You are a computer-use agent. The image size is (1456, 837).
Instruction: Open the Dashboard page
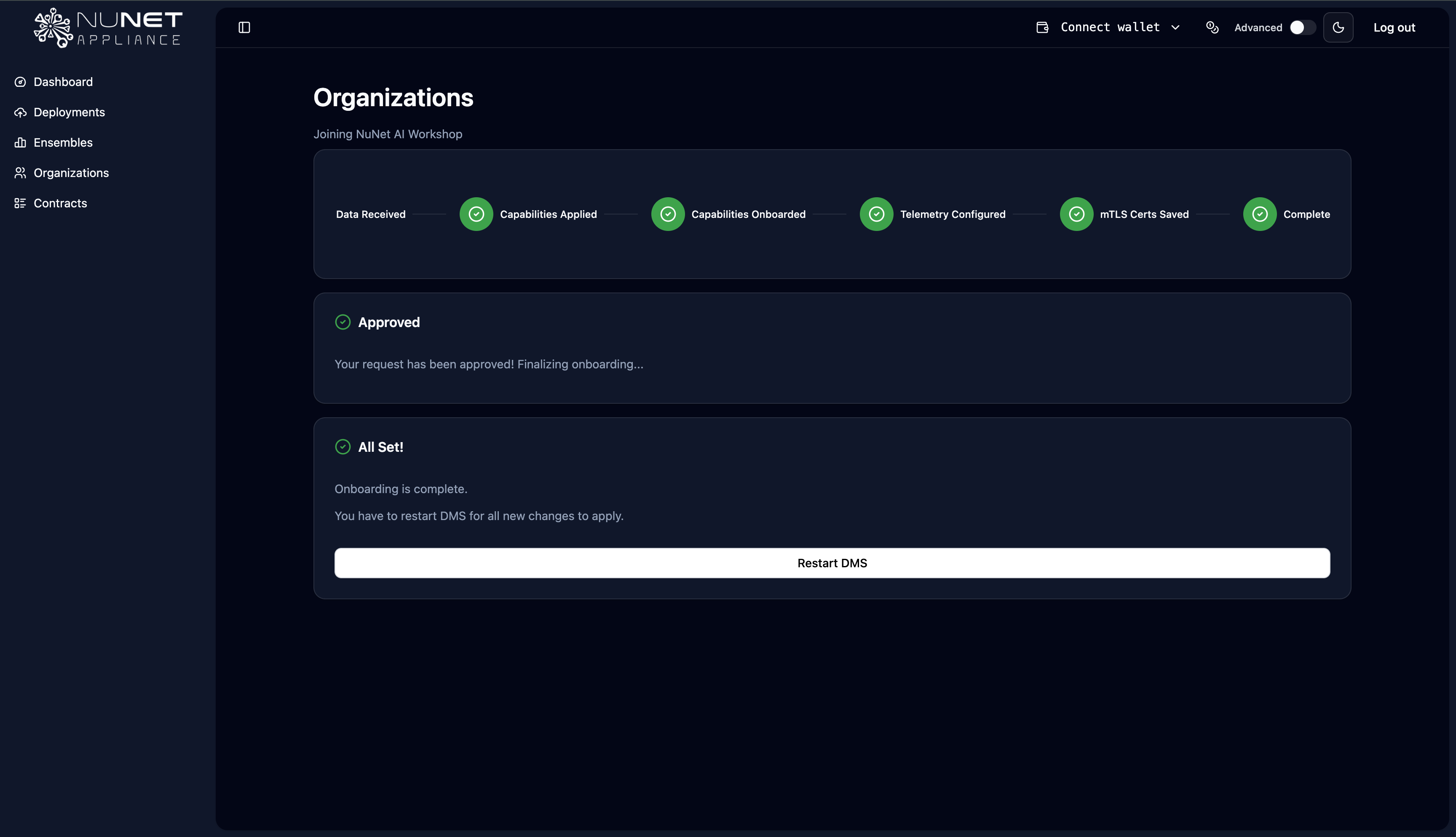coord(63,82)
